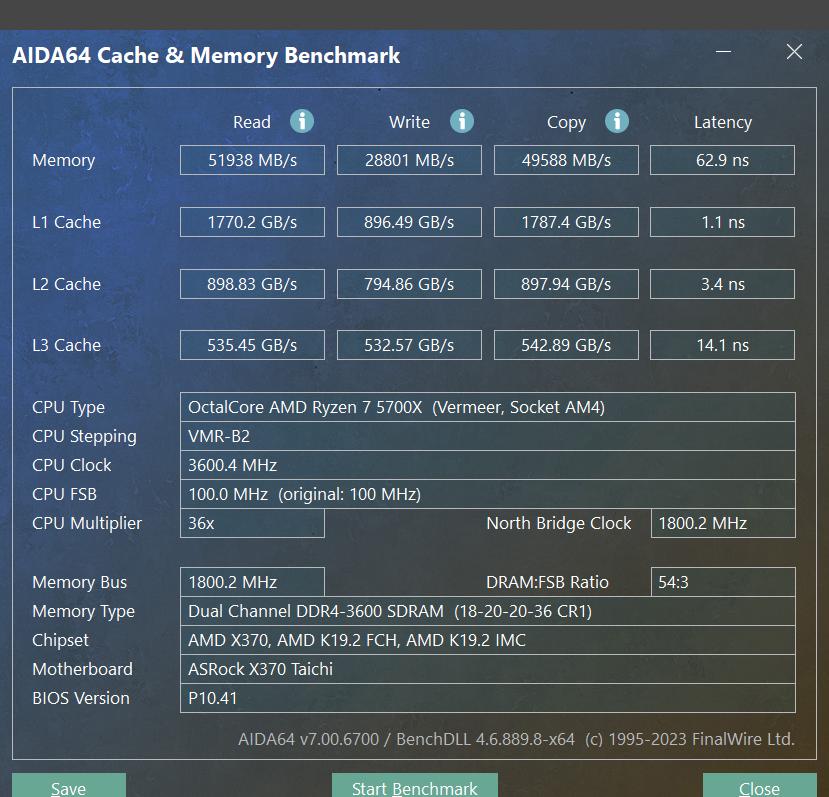Click L3 Cache write 532.57 GB/s
Image resolution: width=829 pixels, height=797 pixels.
tap(409, 345)
